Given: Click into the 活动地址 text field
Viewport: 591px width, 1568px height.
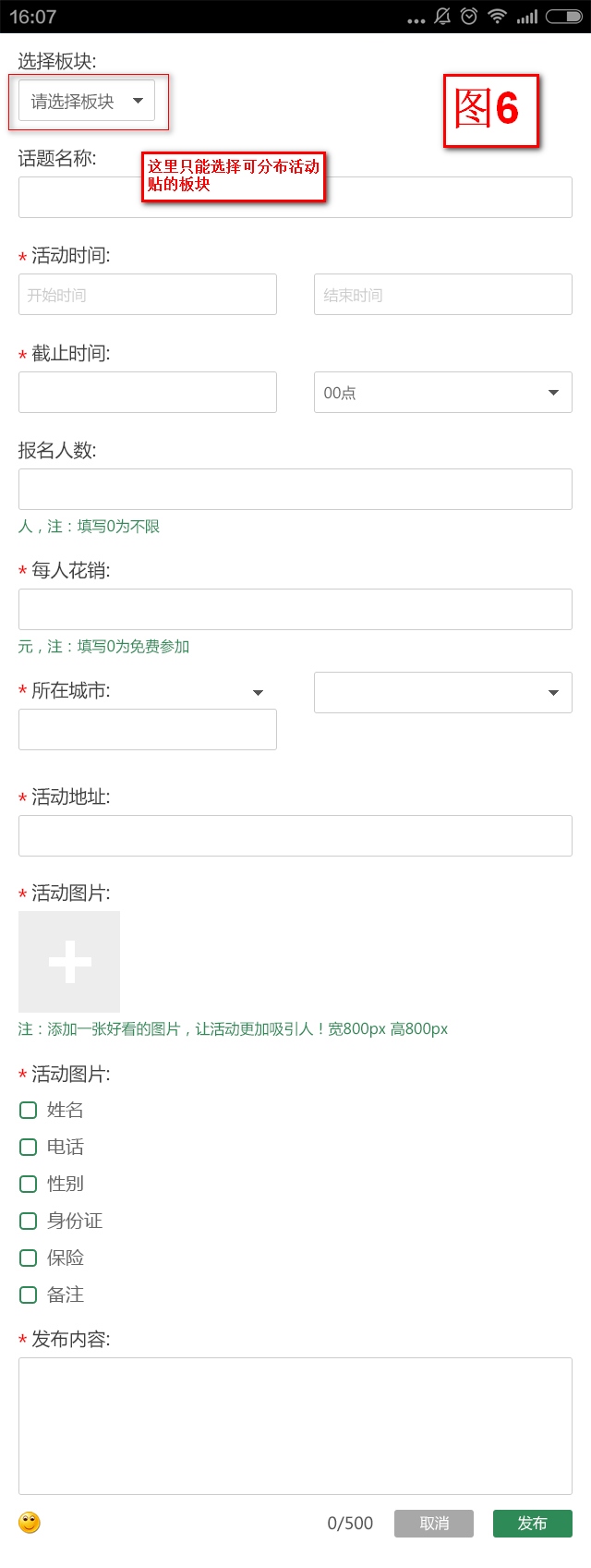Looking at the screenshot, I should [295, 835].
